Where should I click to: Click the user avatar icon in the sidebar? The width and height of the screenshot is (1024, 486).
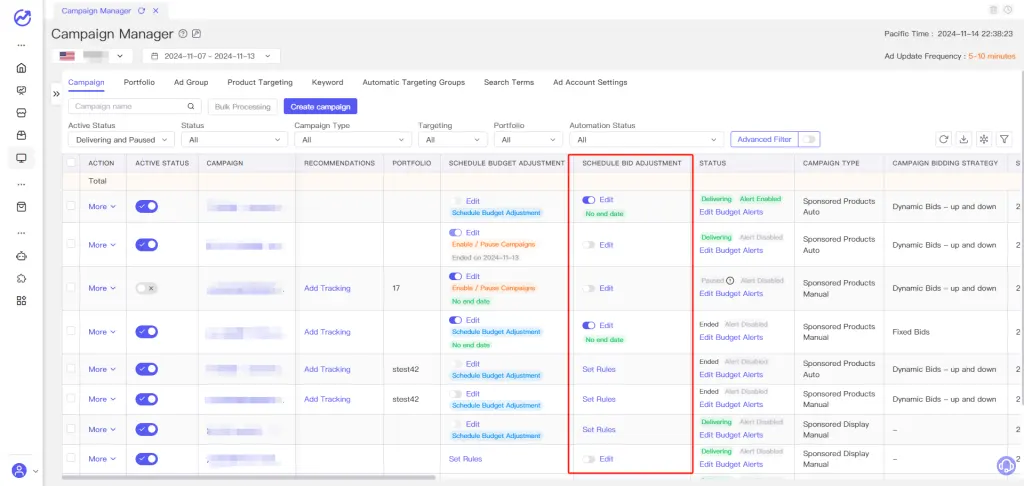(x=20, y=470)
